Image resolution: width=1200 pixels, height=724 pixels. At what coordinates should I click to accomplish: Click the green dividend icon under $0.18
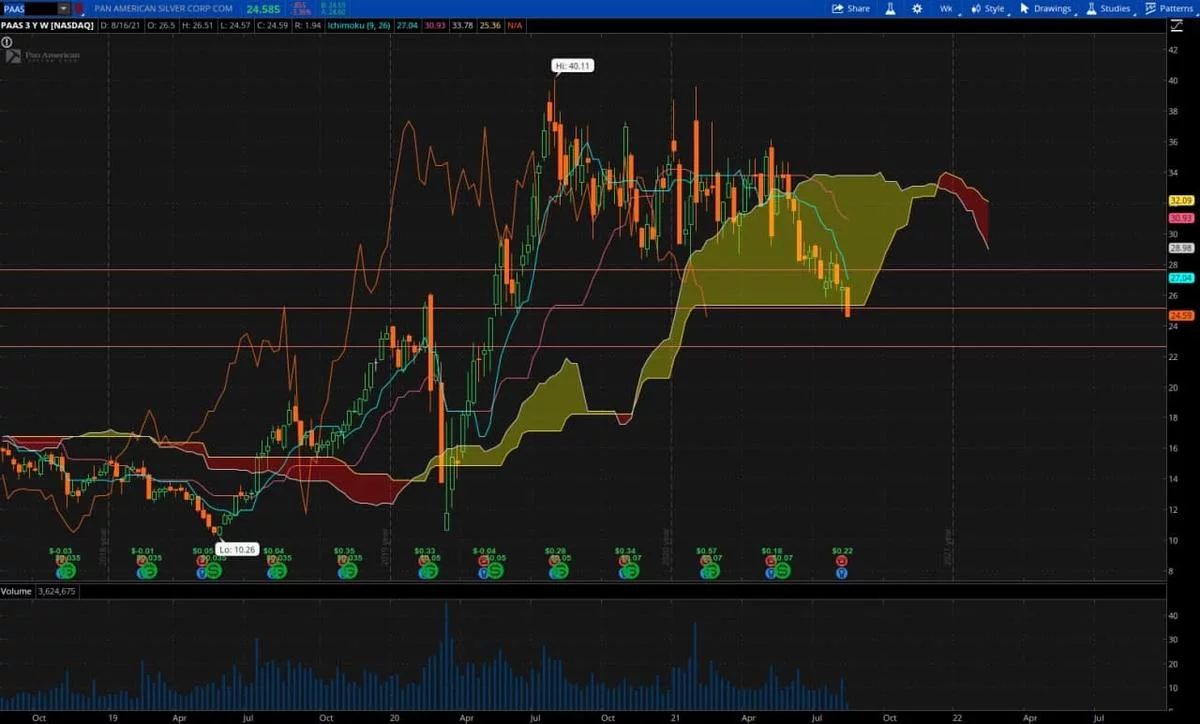click(x=783, y=570)
